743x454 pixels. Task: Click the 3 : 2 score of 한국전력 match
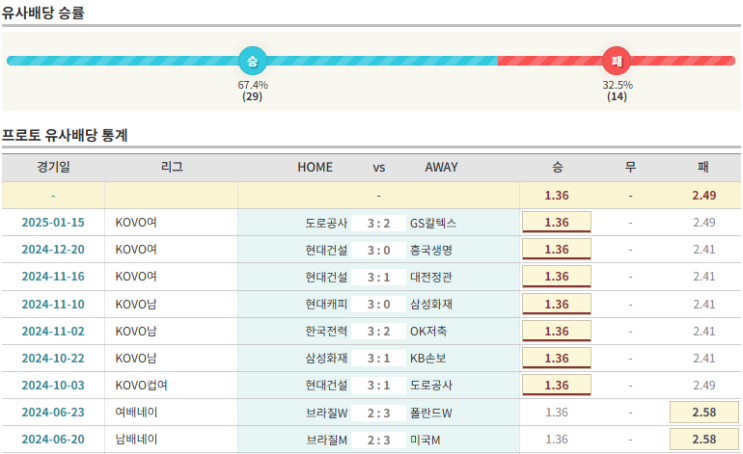point(379,331)
